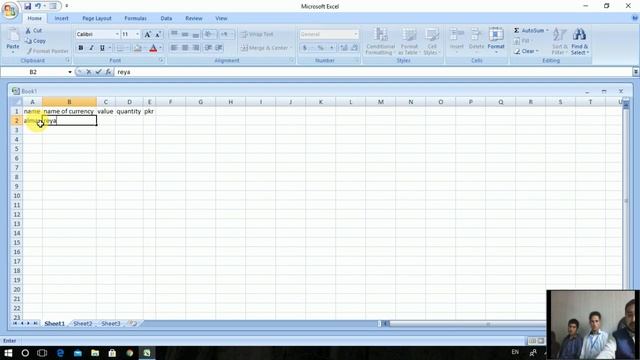The height and width of the screenshot is (360, 640).
Task: Set top vertical alignment
Action: (174, 34)
